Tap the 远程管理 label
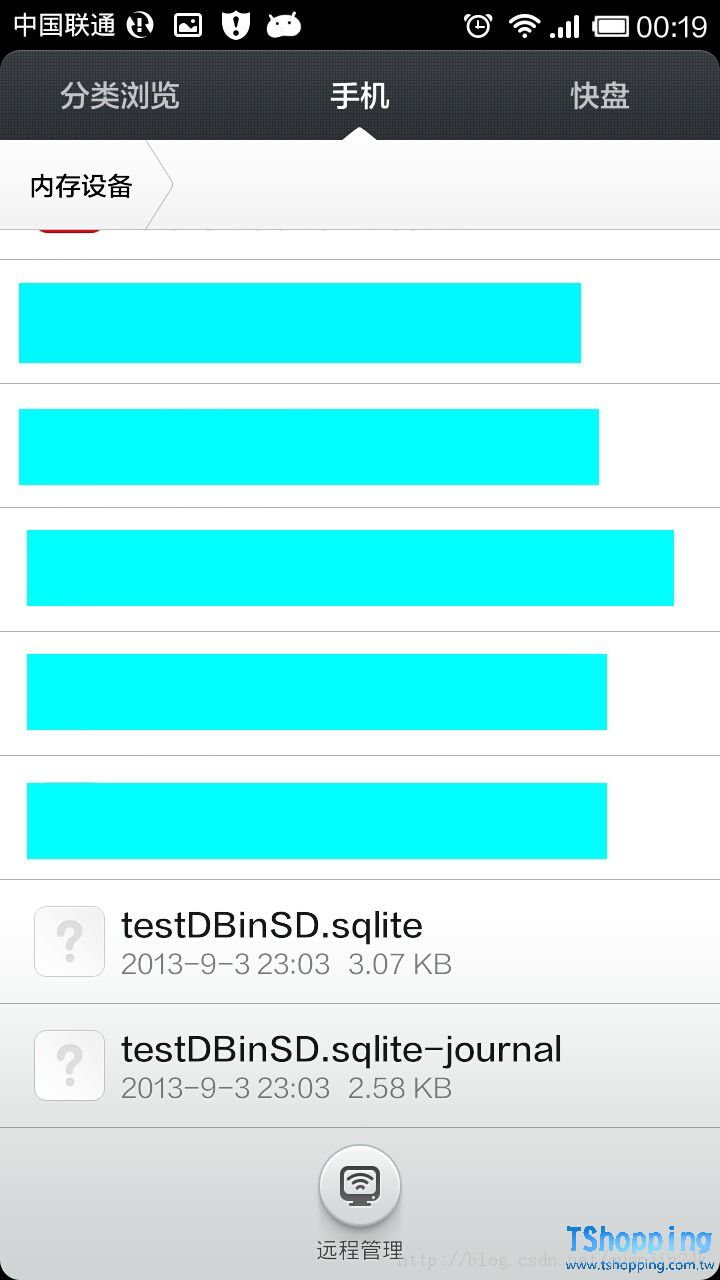 point(360,1250)
